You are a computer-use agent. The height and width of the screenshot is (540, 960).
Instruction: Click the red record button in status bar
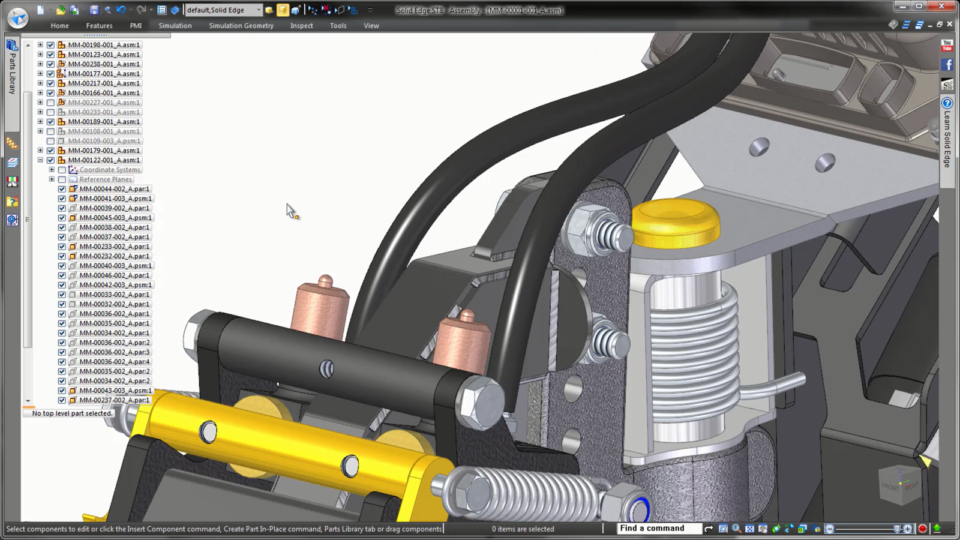pyautogui.click(x=922, y=528)
